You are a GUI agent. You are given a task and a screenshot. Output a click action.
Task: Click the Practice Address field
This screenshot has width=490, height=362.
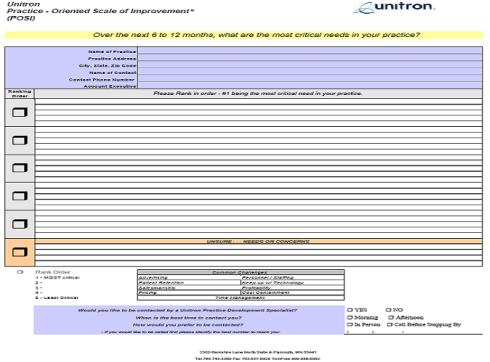coord(310,58)
